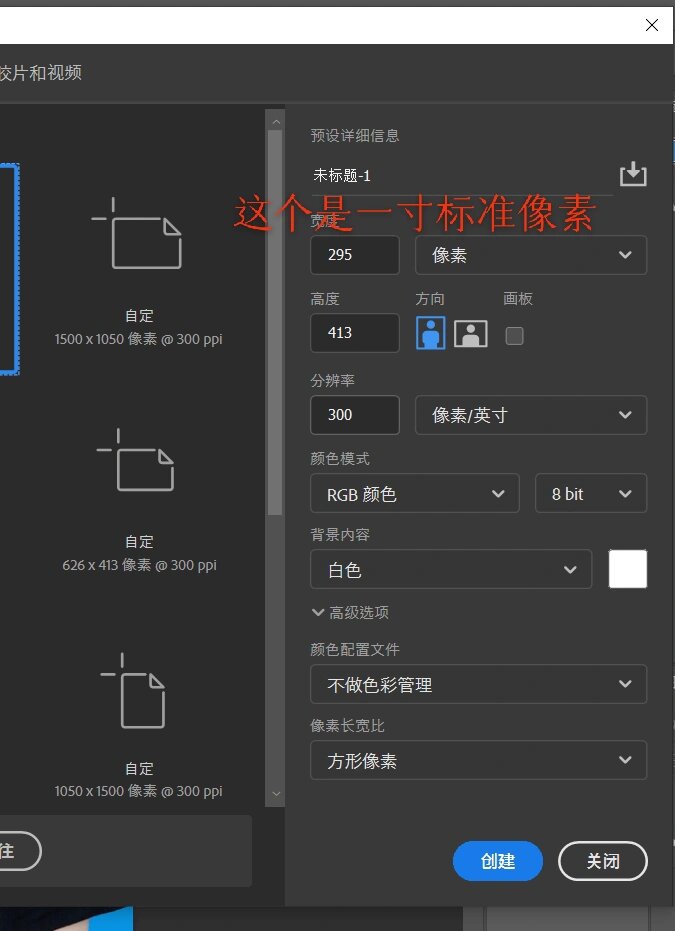Click the resolution field showing 300
675x931 pixels.
(x=354, y=414)
